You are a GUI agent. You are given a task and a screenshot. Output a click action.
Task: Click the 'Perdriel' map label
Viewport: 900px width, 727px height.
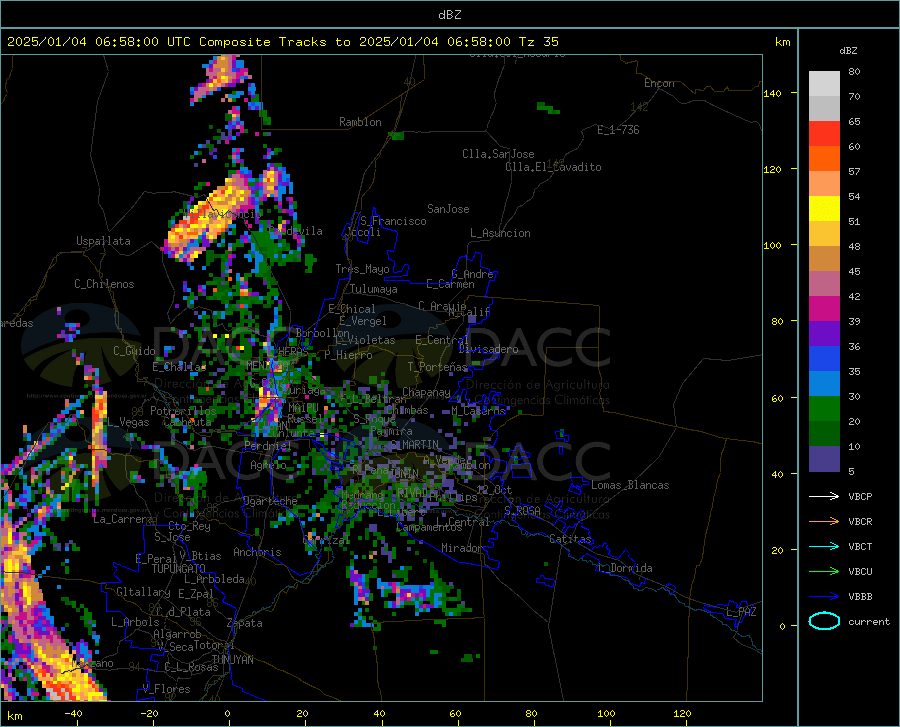click(267, 445)
